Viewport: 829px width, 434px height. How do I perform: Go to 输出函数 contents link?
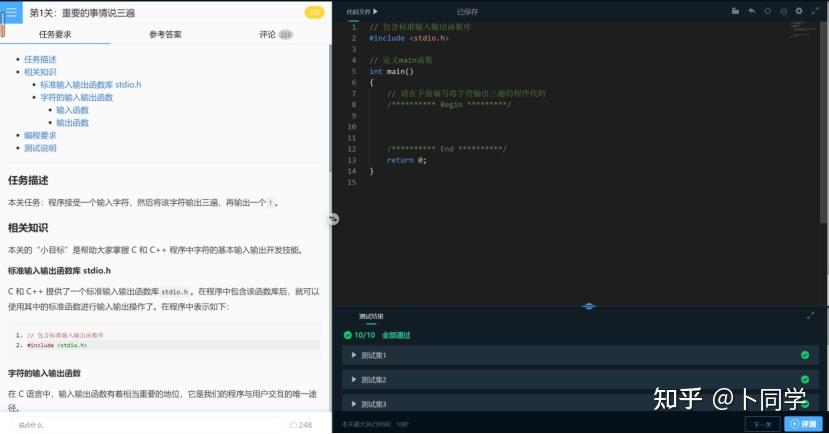click(72, 123)
